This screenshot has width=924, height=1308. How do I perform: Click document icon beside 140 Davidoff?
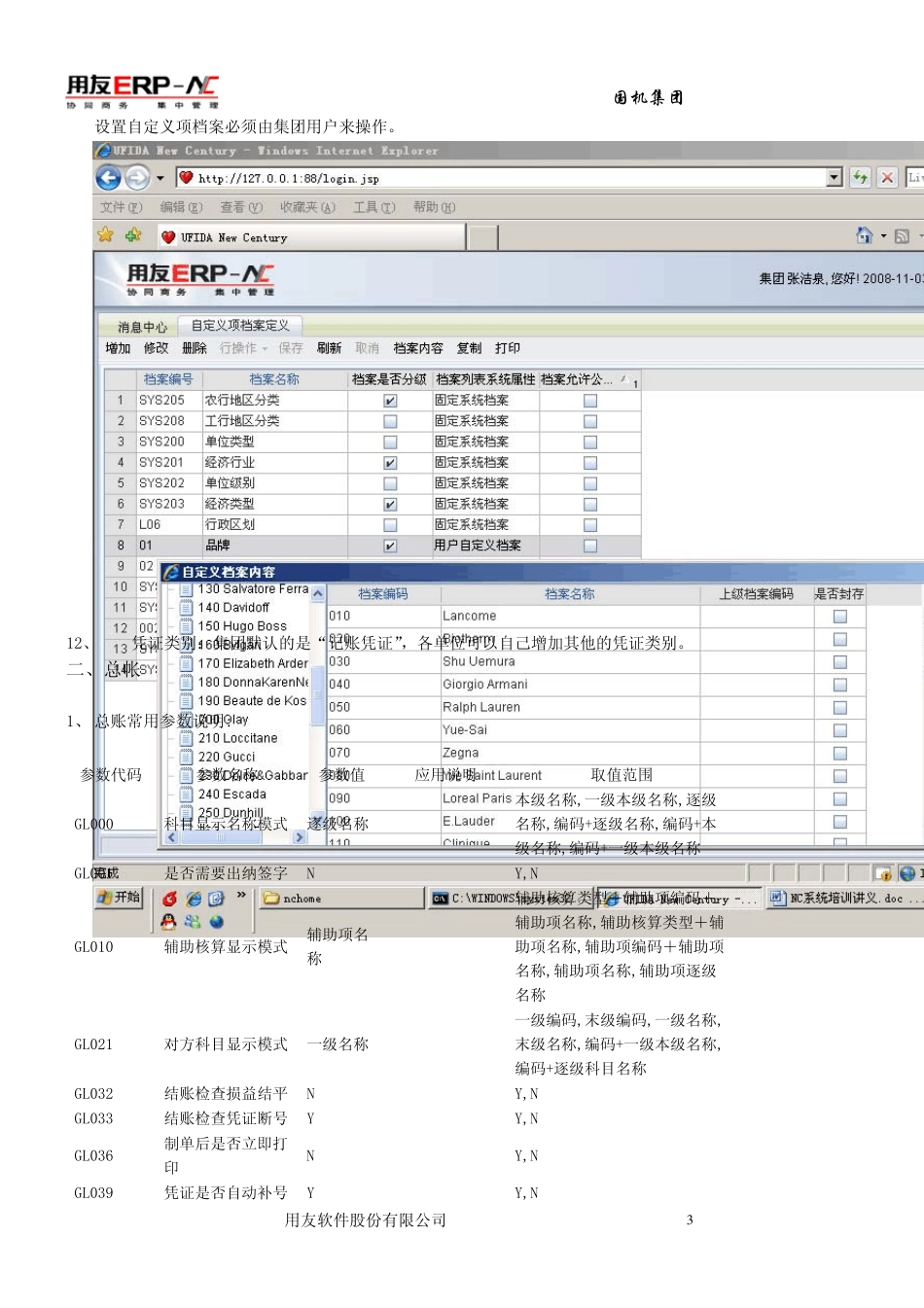[186, 608]
